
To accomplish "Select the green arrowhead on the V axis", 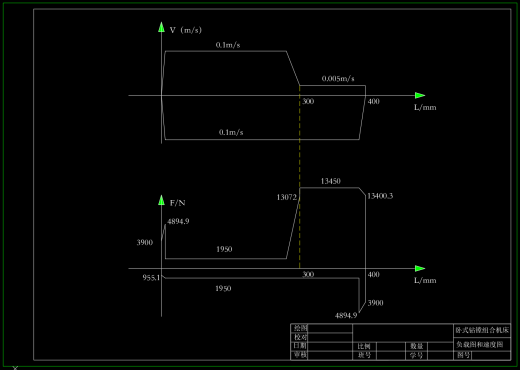I will (161, 27).
